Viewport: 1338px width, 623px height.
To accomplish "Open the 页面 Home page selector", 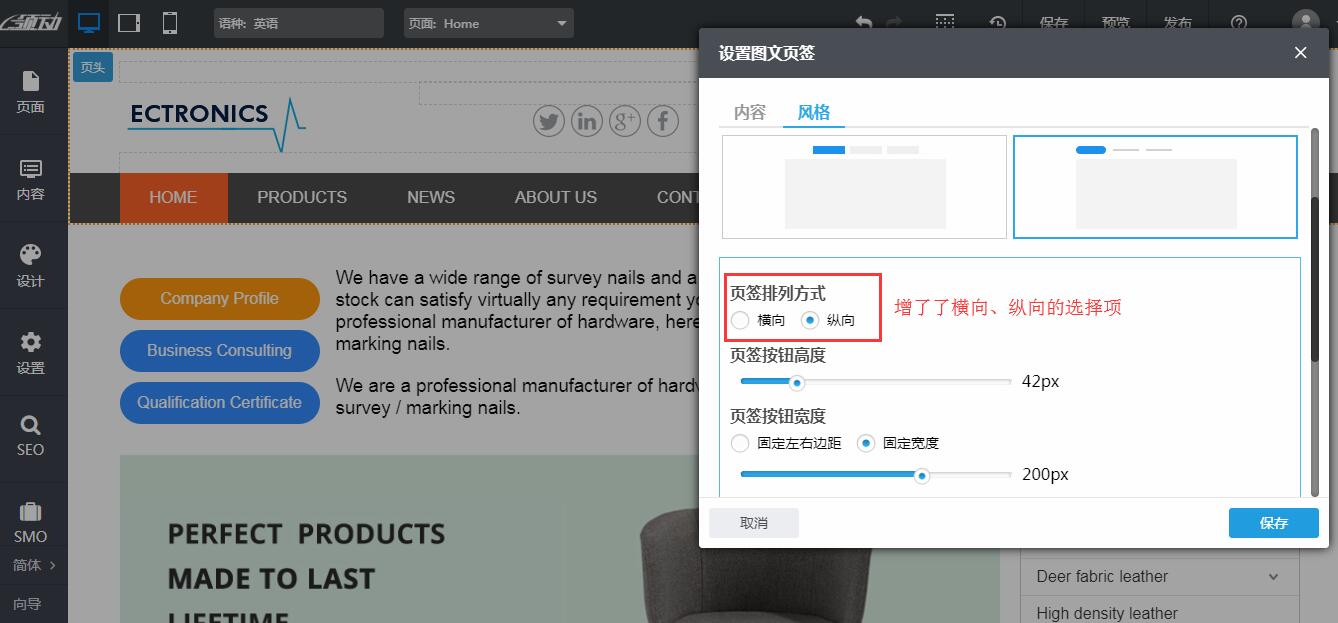I will pos(488,22).
